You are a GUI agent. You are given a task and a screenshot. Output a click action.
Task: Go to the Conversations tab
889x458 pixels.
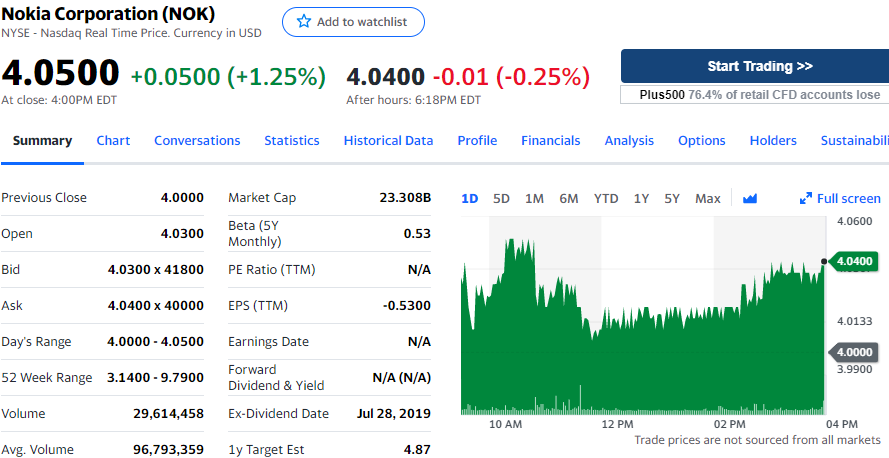(197, 141)
